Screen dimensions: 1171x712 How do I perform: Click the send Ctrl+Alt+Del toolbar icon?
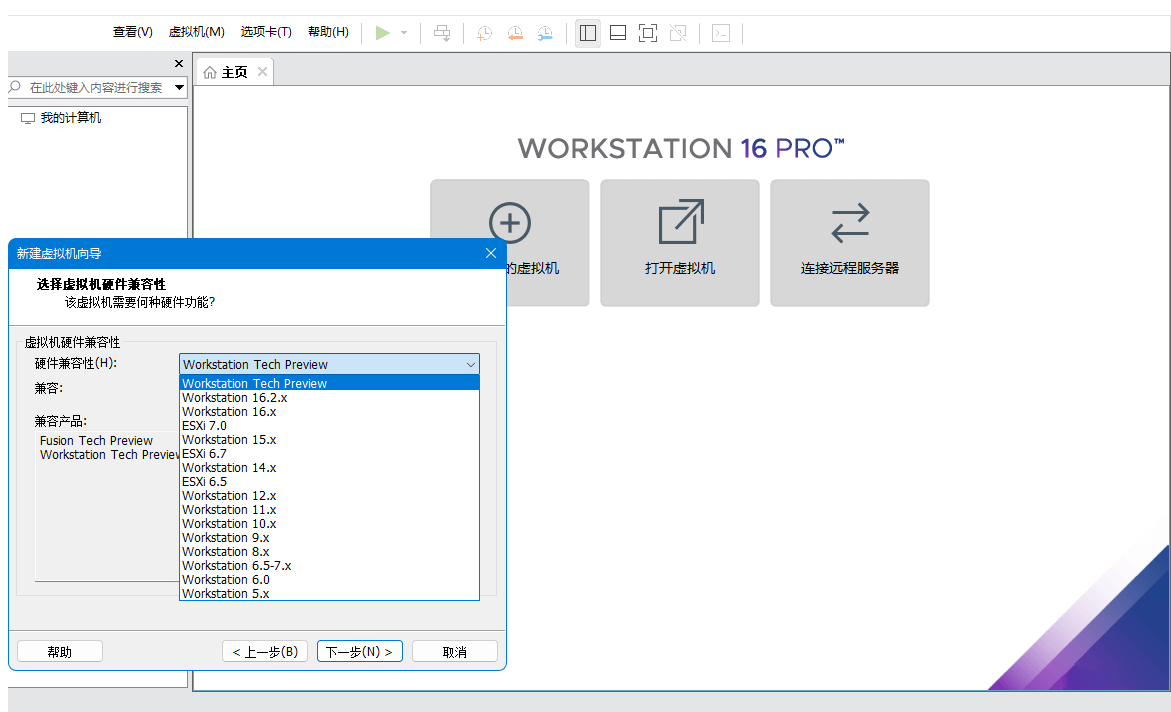point(442,33)
